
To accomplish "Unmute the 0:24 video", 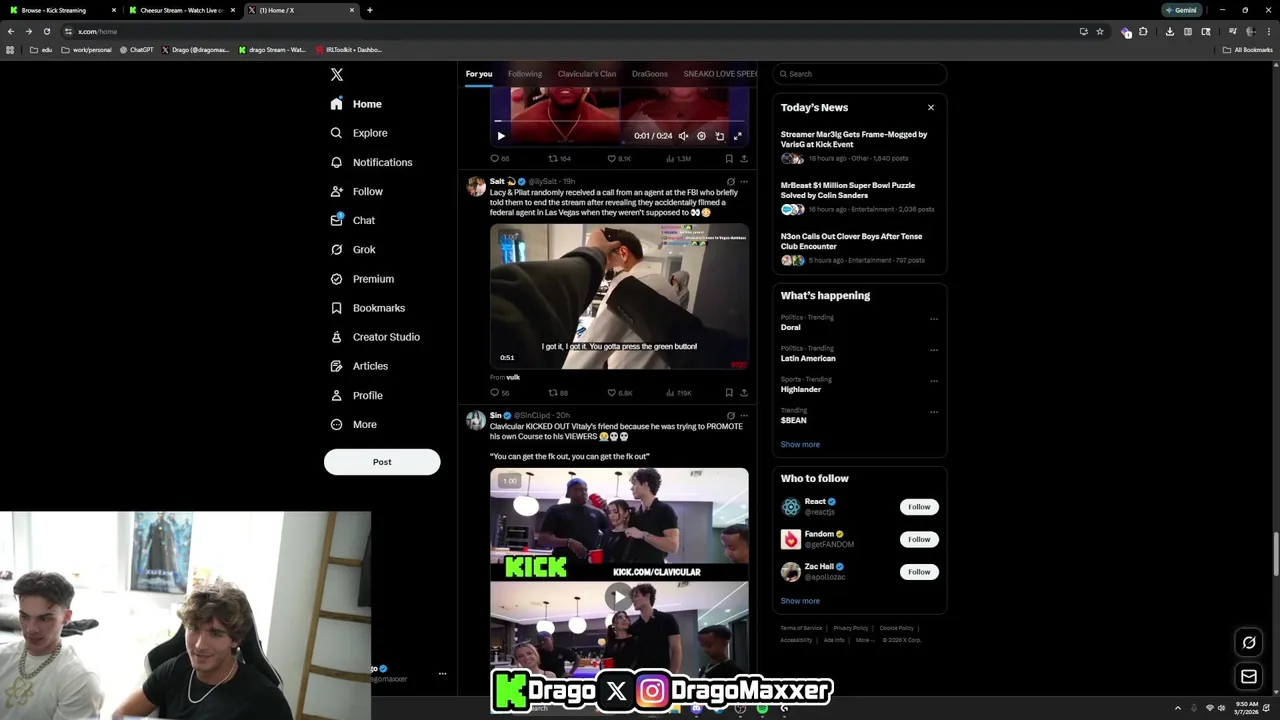I will coord(683,136).
